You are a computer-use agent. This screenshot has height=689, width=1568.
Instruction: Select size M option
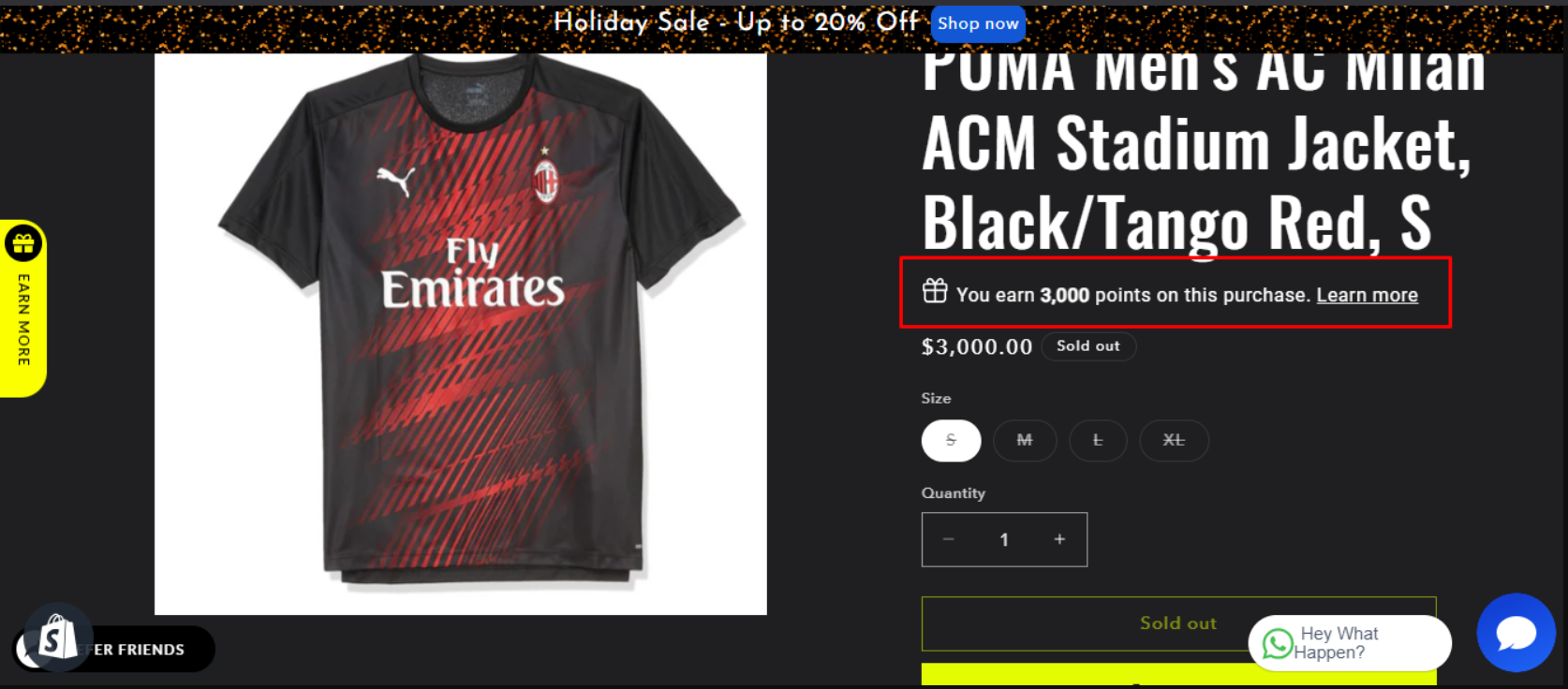(x=1025, y=440)
